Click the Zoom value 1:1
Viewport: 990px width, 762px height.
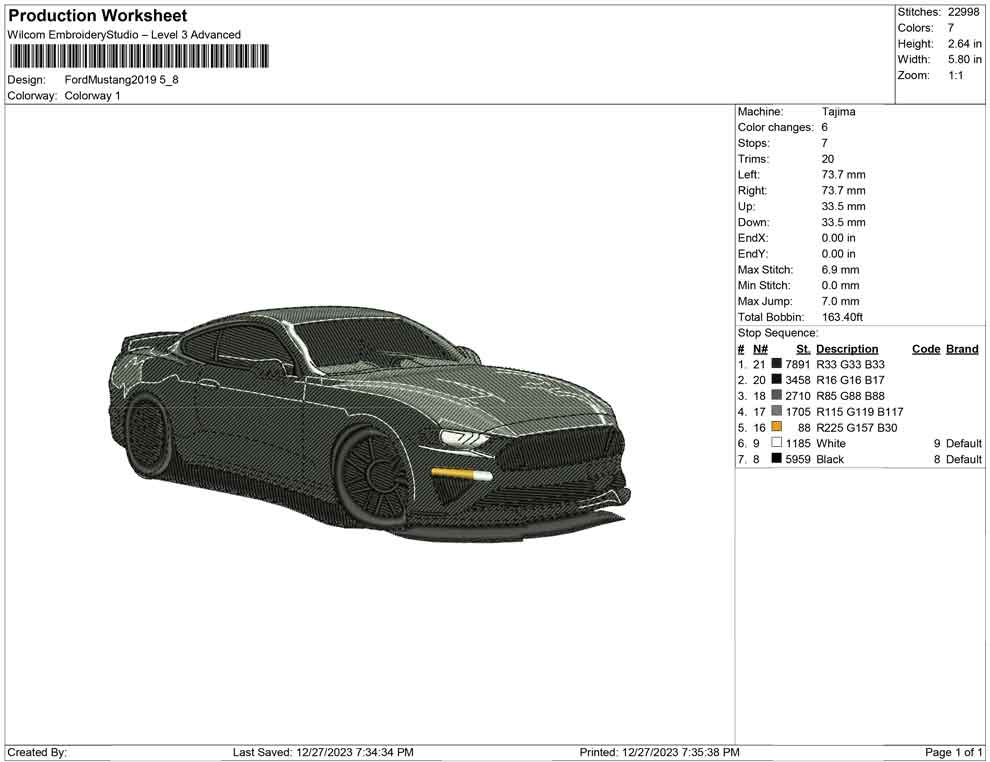(955, 75)
